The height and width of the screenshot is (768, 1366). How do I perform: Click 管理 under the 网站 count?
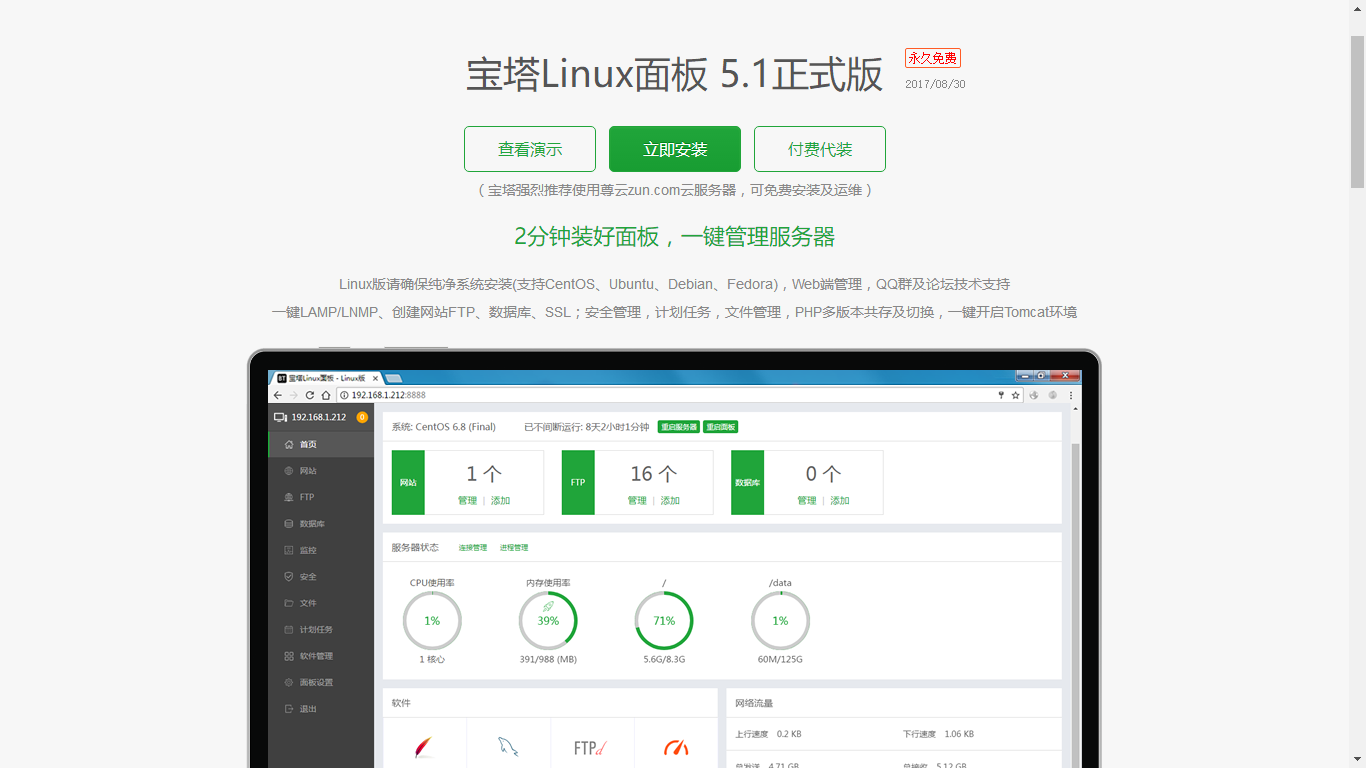coord(467,500)
